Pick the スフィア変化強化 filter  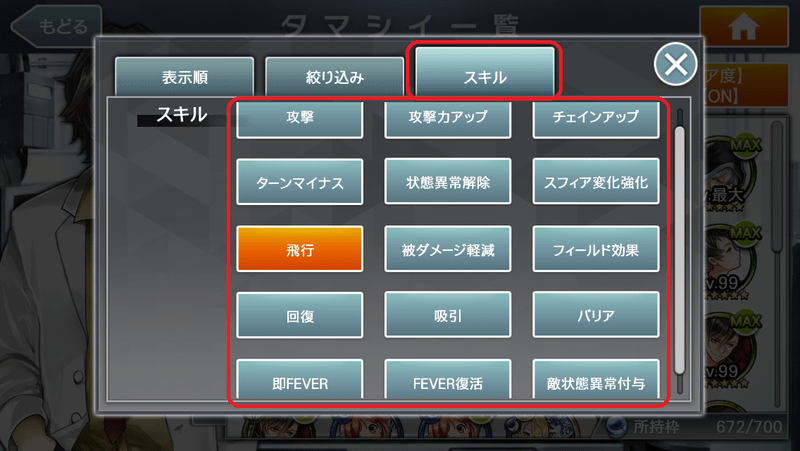pos(595,182)
